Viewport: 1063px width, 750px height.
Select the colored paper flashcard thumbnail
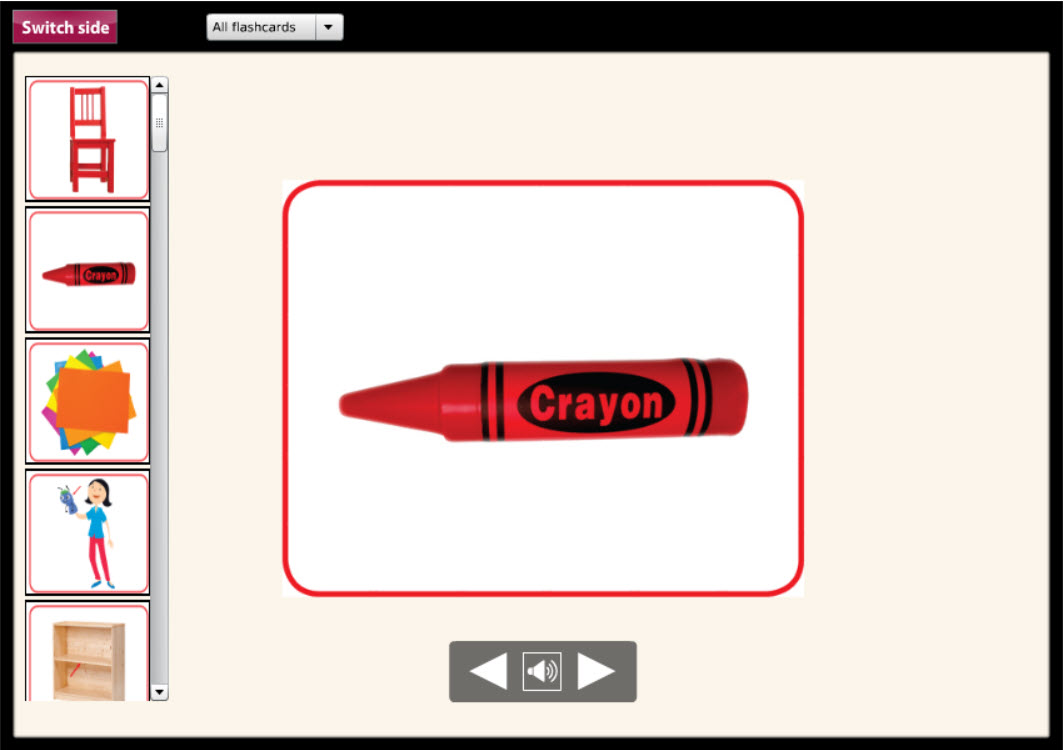click(x=88, y=401)
